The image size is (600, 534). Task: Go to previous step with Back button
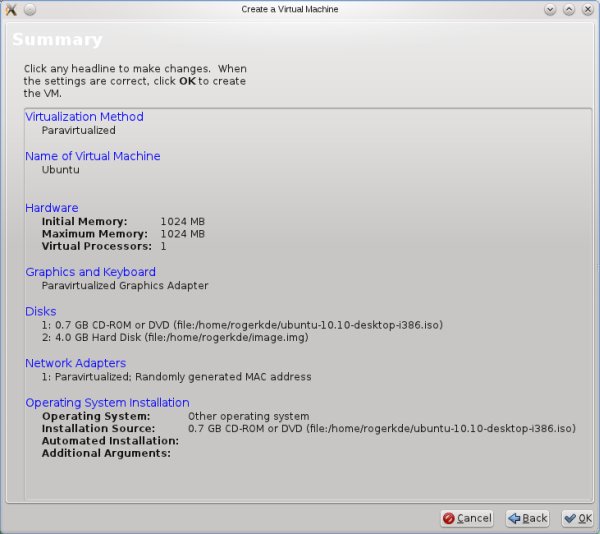(527, 518)
